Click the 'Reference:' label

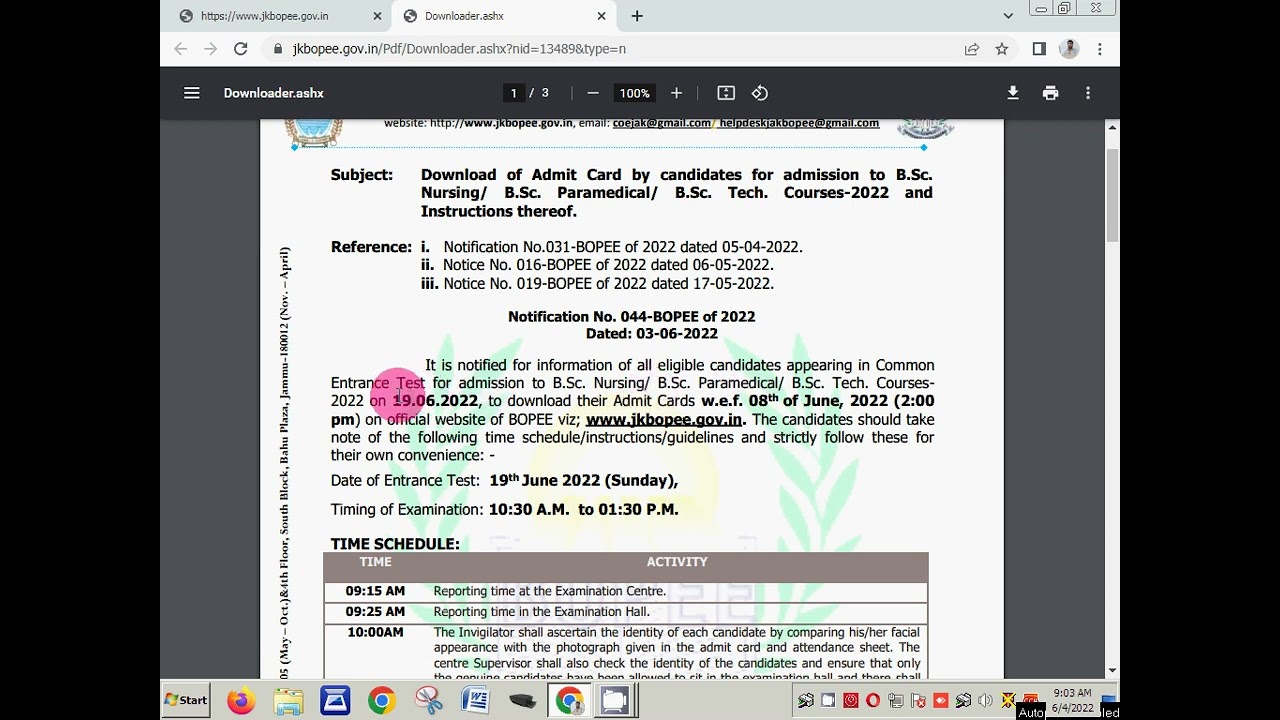coord(371,247)
